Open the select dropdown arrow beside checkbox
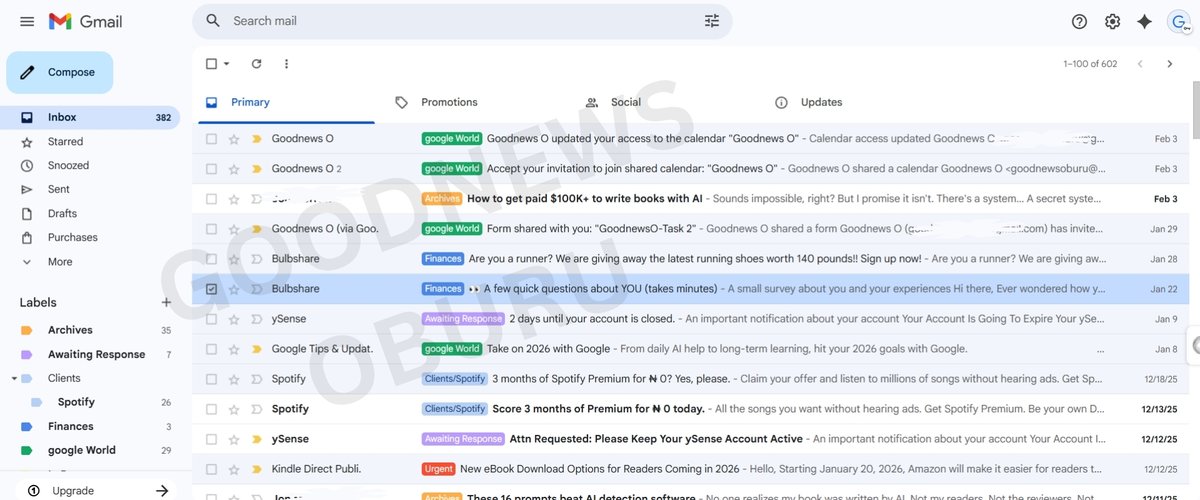The image size is (1200, 500). pyautogui.click(x=227, y=64)
